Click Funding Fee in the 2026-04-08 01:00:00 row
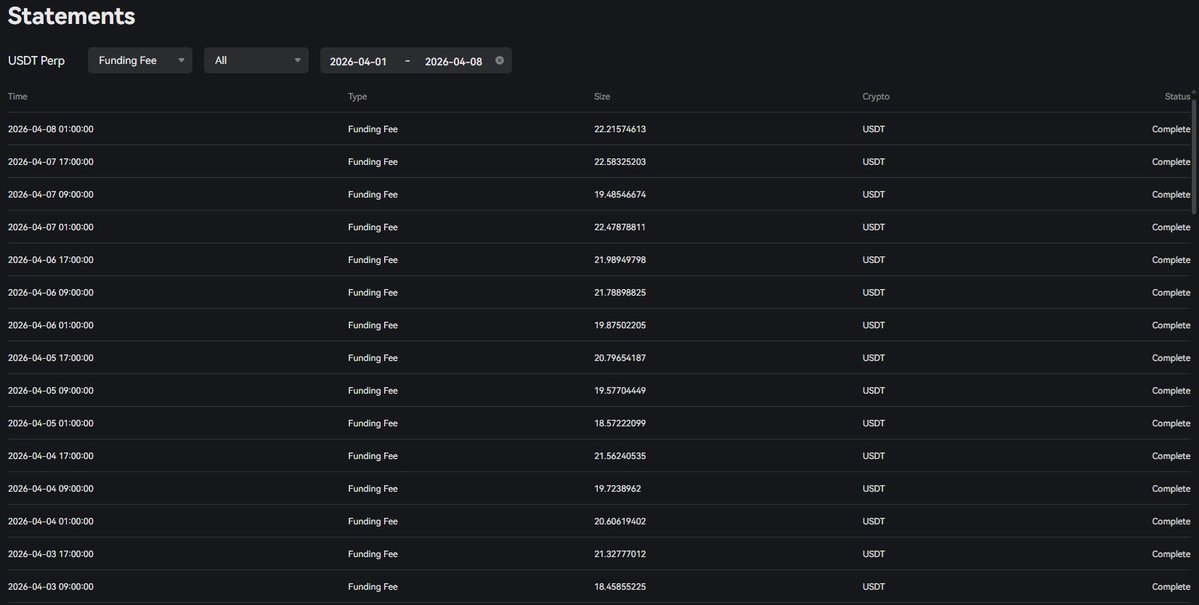The height and width of the screenshot is (605, 1199). click(373, 129)
